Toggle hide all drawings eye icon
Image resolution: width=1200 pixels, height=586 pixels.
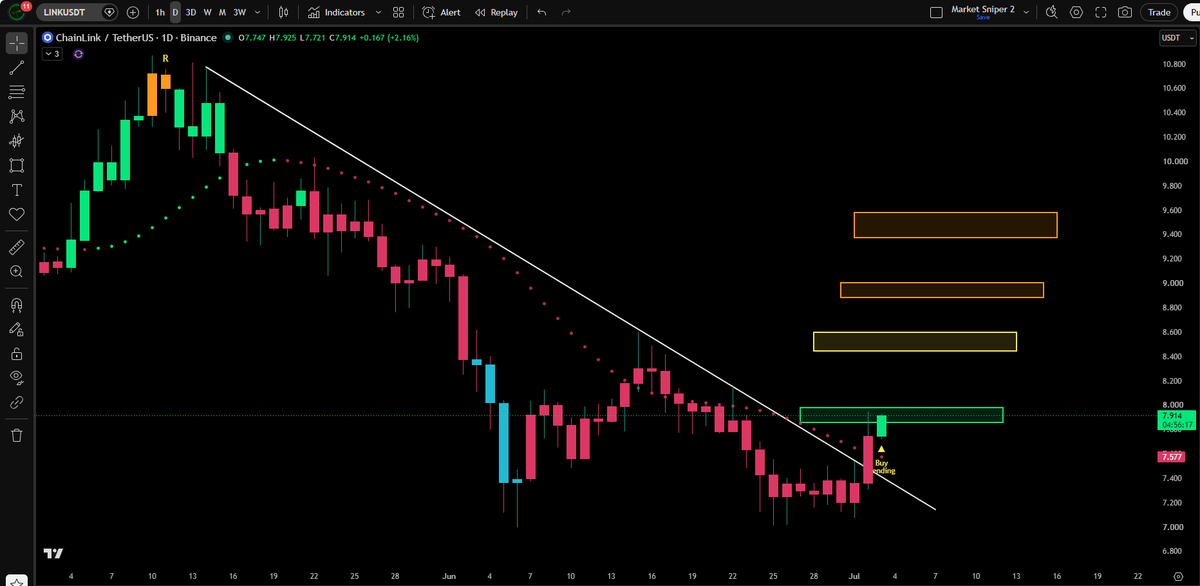pos(17,377)
